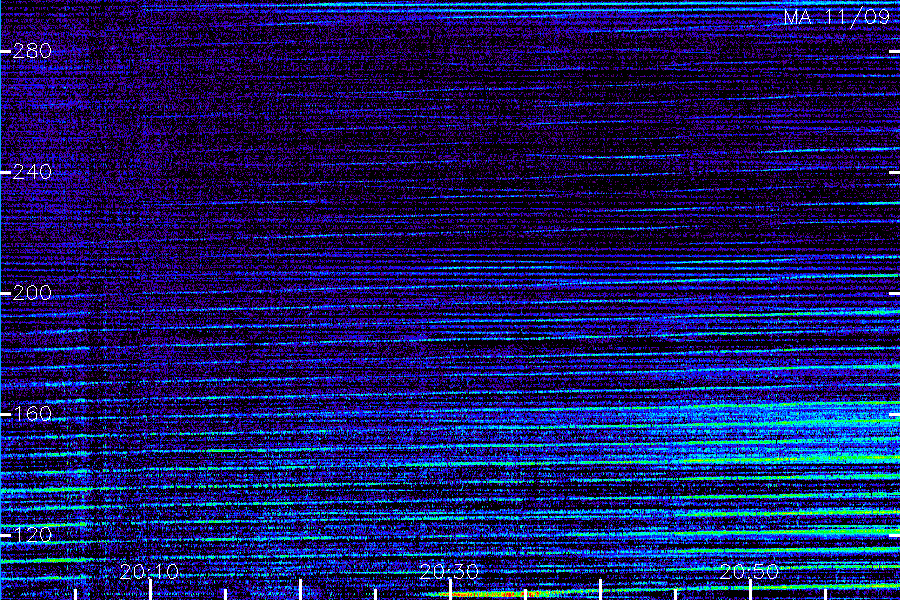
Task: Click the 200 frequency axis label
Action: pyautogui.click(x=32, y=293)
